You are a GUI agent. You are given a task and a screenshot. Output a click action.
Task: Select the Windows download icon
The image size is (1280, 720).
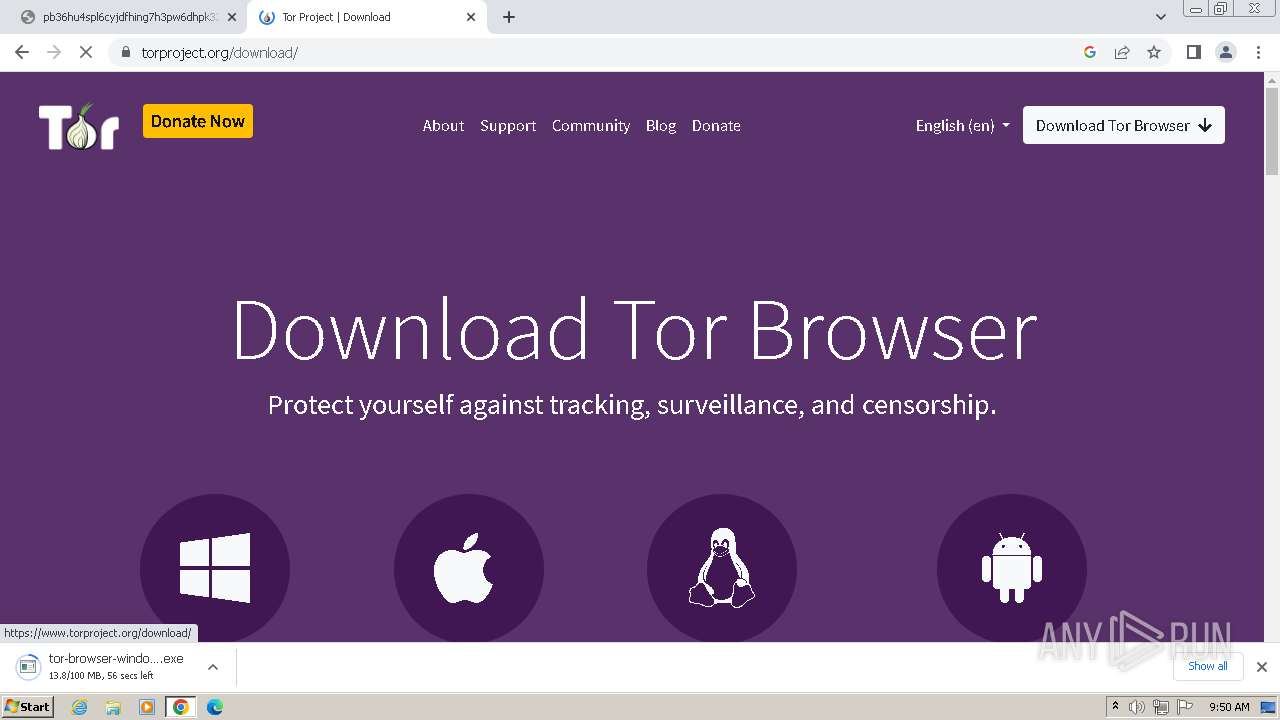coord(215,568)
